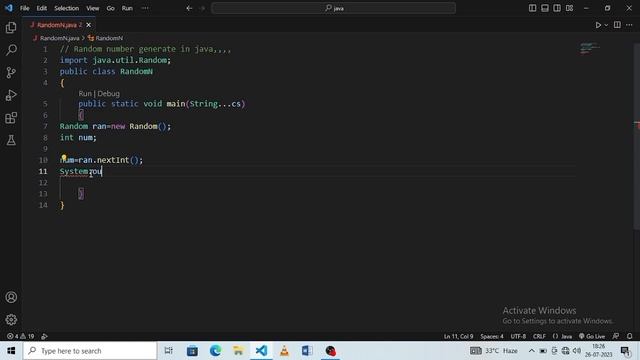Click the Windows taskbar search box
640x360 pixels.
pyautogui.click(x=90, y=351)
